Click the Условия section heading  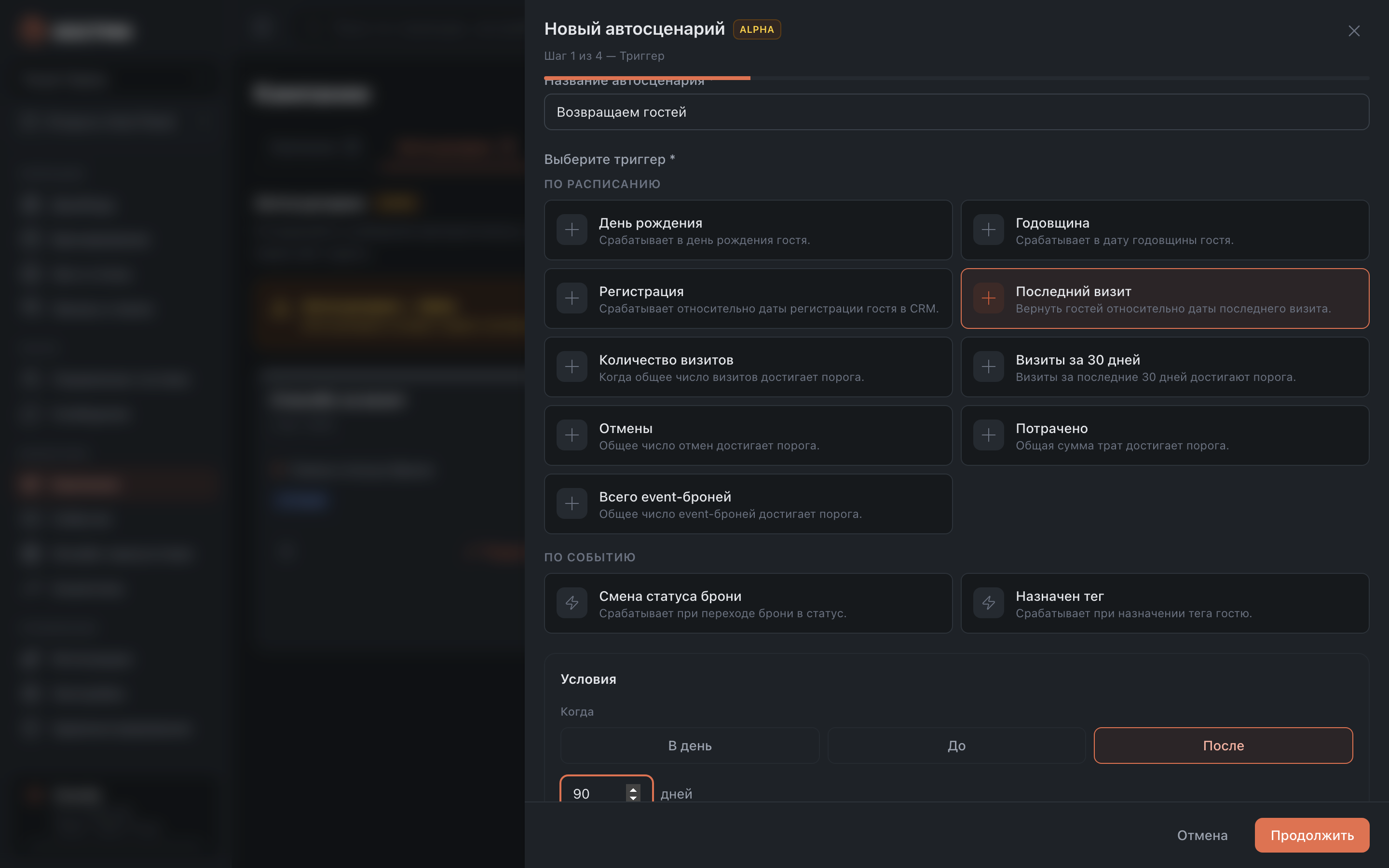(588, 679)
